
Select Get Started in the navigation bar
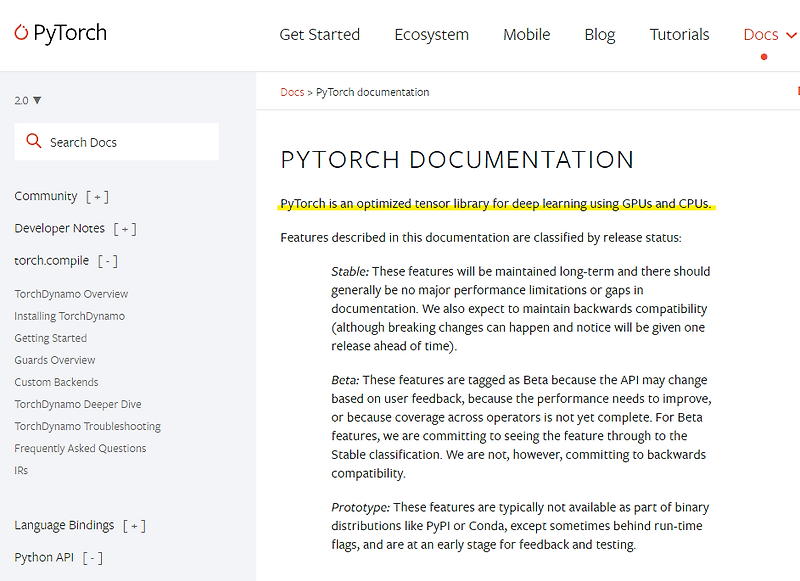click(319, 33)
